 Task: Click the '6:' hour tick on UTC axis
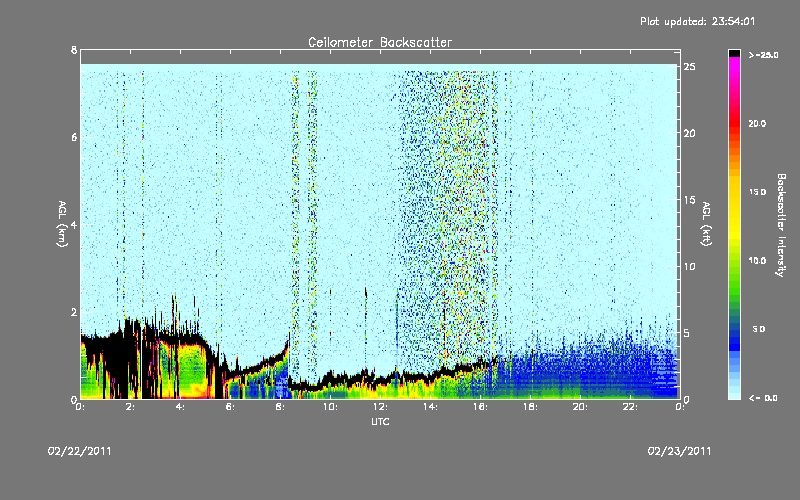point(230,407)
